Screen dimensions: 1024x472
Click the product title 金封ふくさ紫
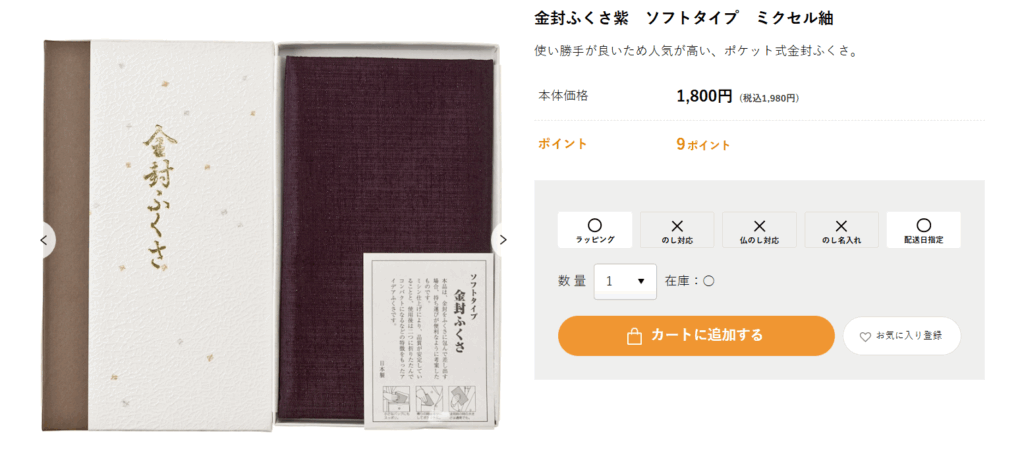point(581,18)
